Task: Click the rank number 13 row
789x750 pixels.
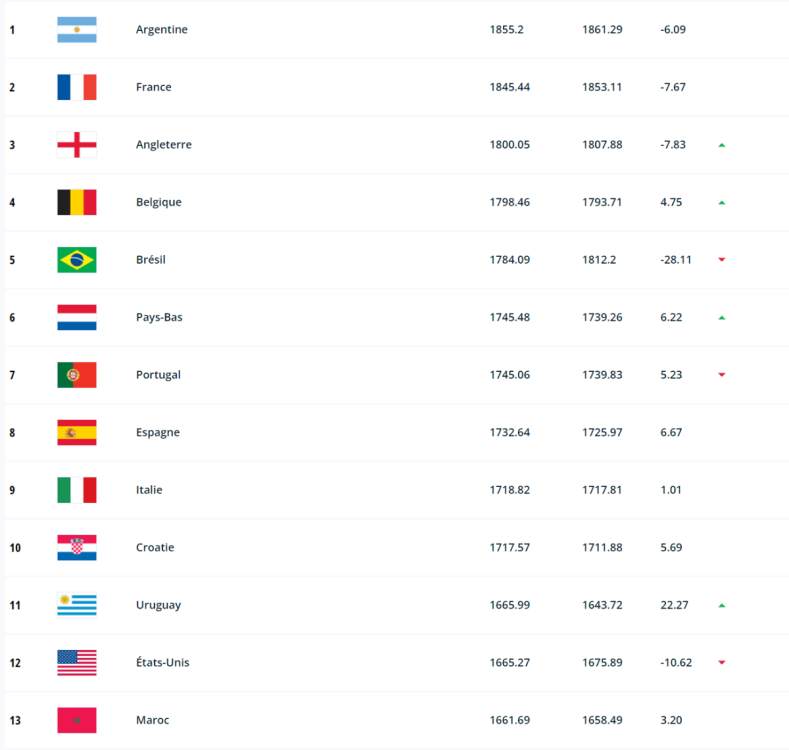Action: pos(13,720)
